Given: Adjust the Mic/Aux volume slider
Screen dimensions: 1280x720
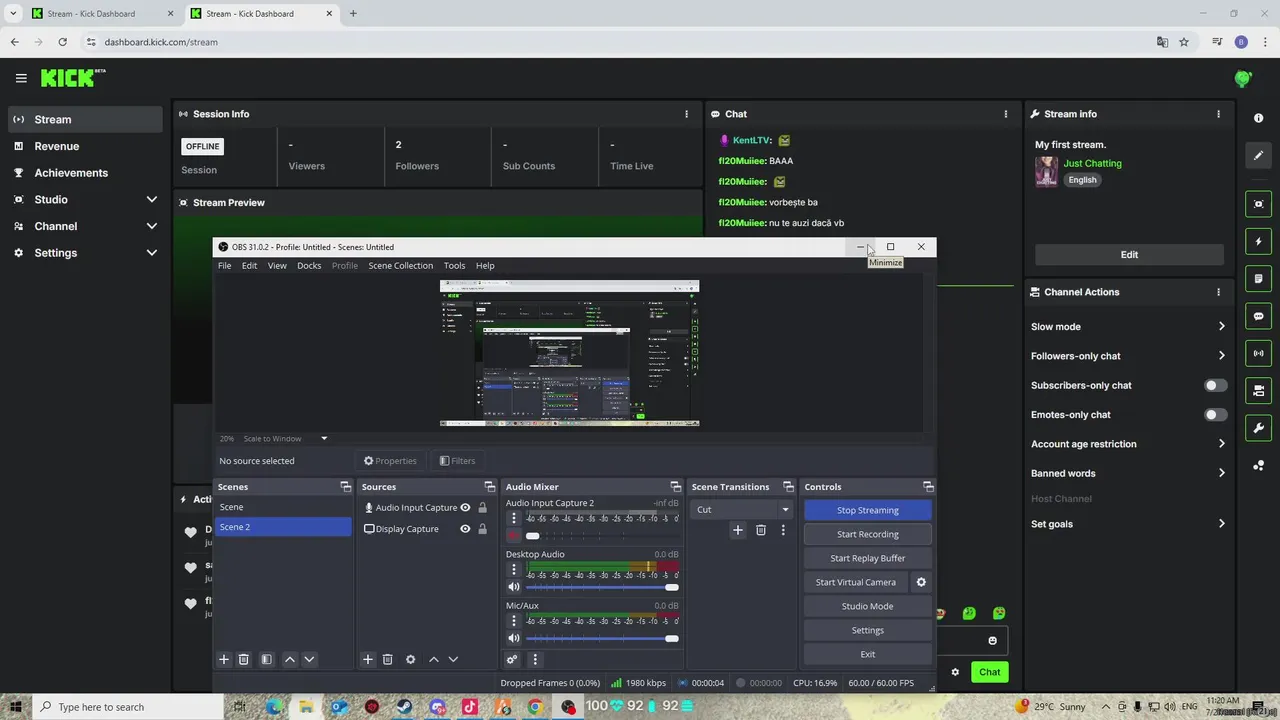Looking at the screenshot, I should pos(602,638).
